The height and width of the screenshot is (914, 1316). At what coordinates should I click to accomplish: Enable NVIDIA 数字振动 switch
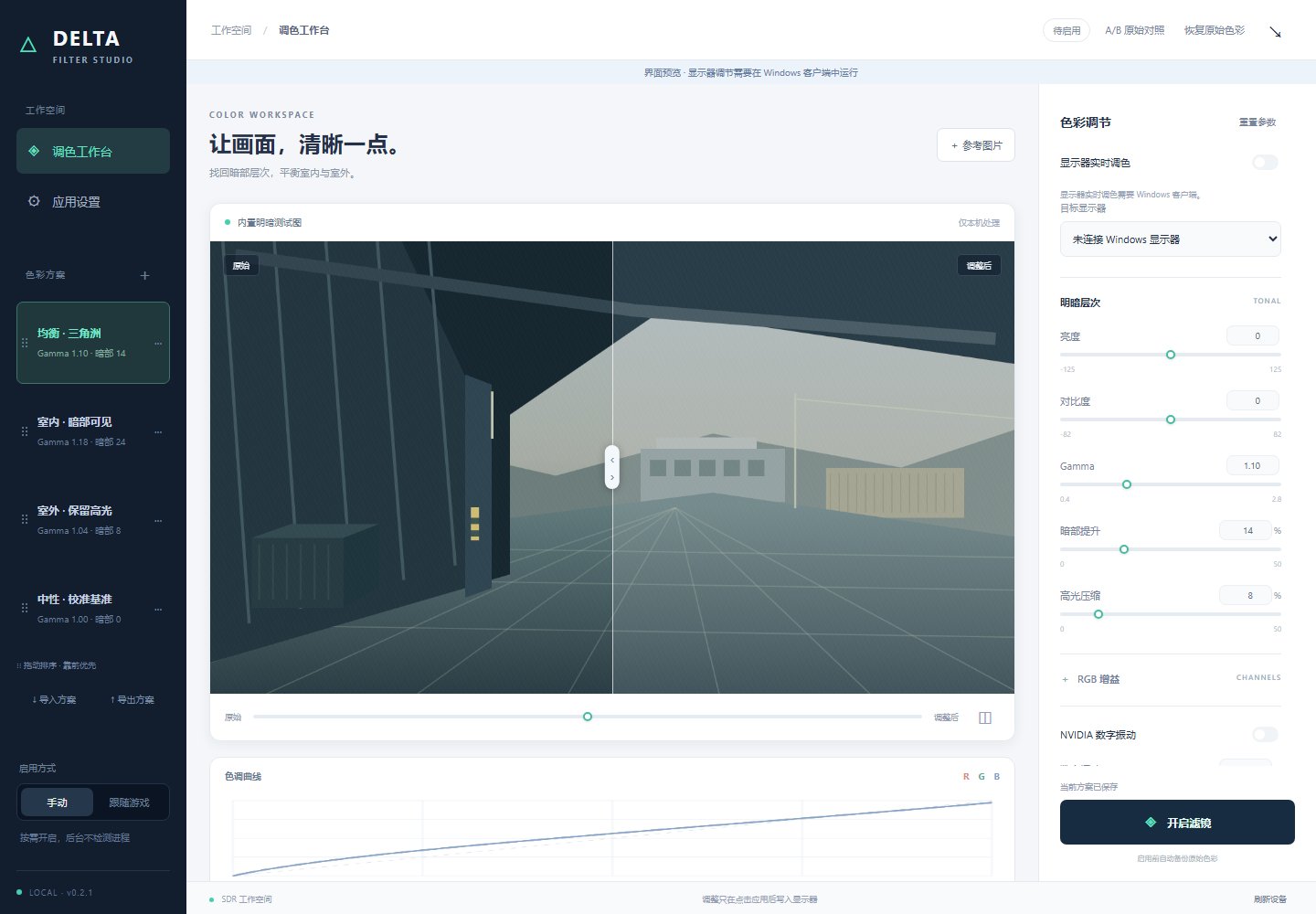click(1266, 734)
